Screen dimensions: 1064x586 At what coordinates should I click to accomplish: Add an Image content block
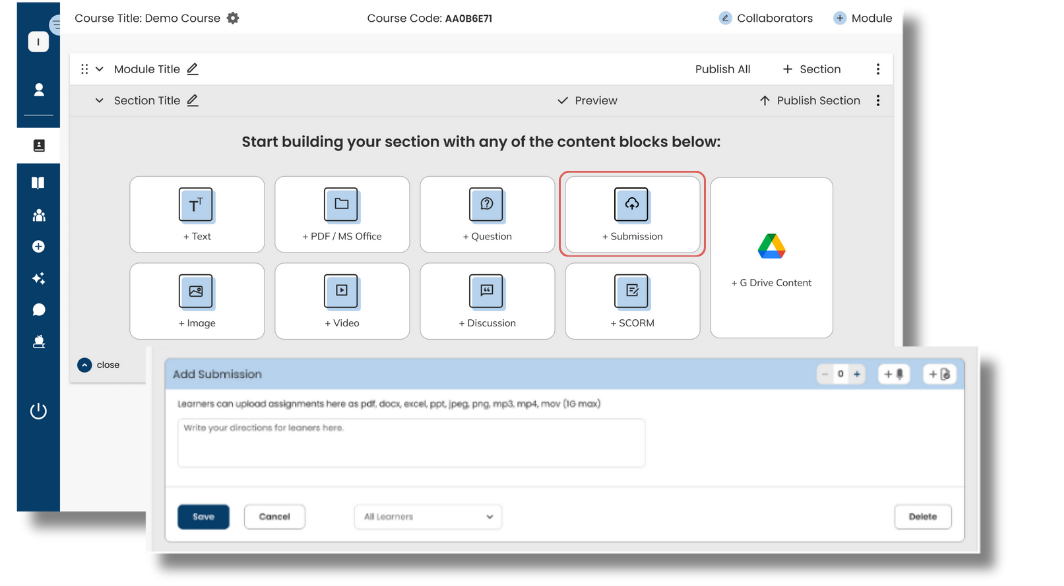(197, 301)
